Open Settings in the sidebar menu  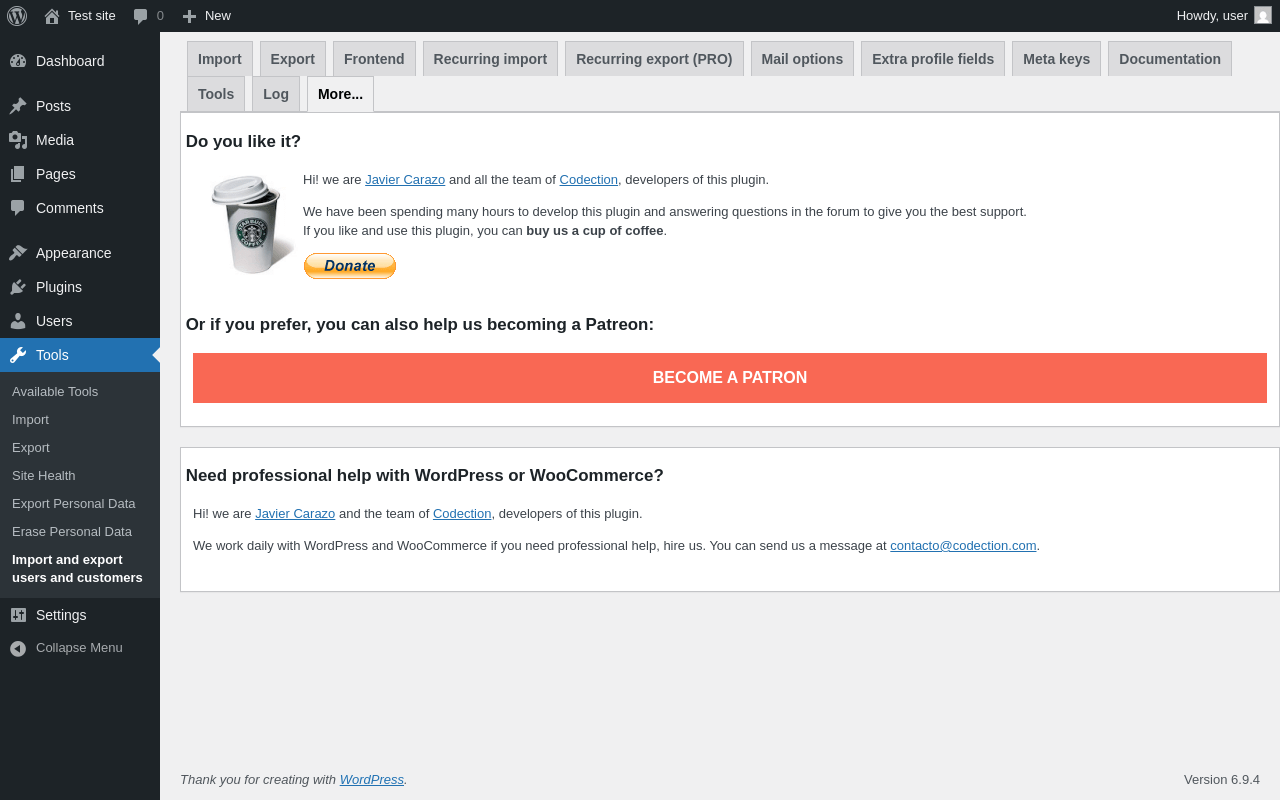pyautogui.click(x=80, y=615)
